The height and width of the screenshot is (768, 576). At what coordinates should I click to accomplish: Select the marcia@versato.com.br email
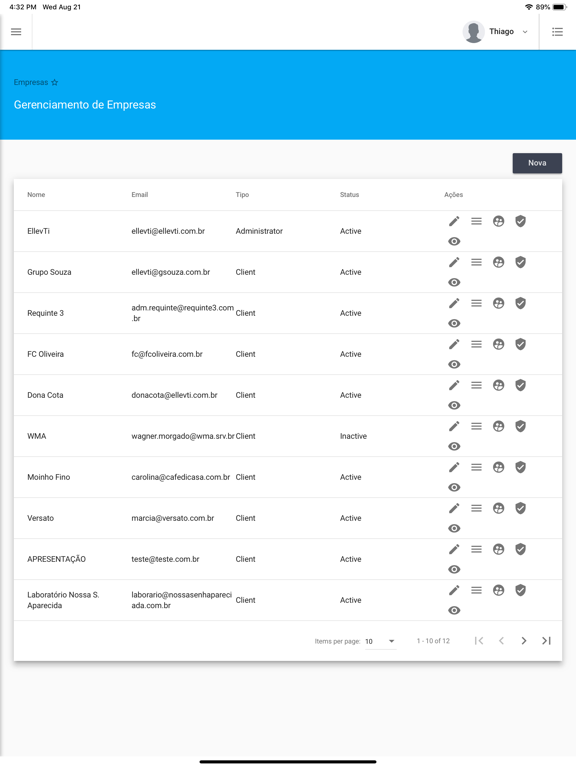172,518
